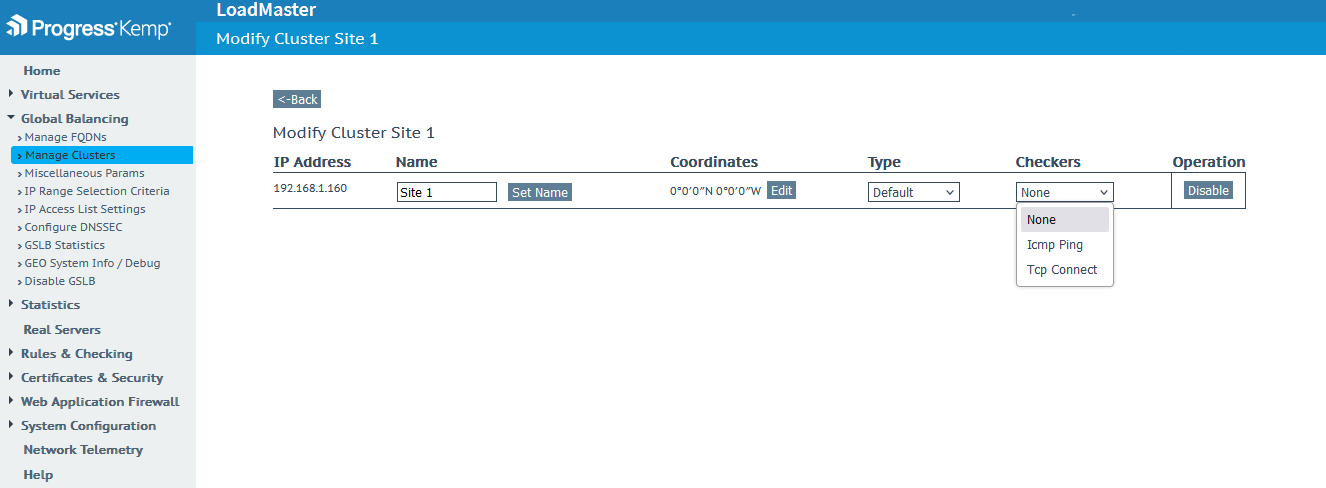Open GSLB Statistics

pos(64,245)
